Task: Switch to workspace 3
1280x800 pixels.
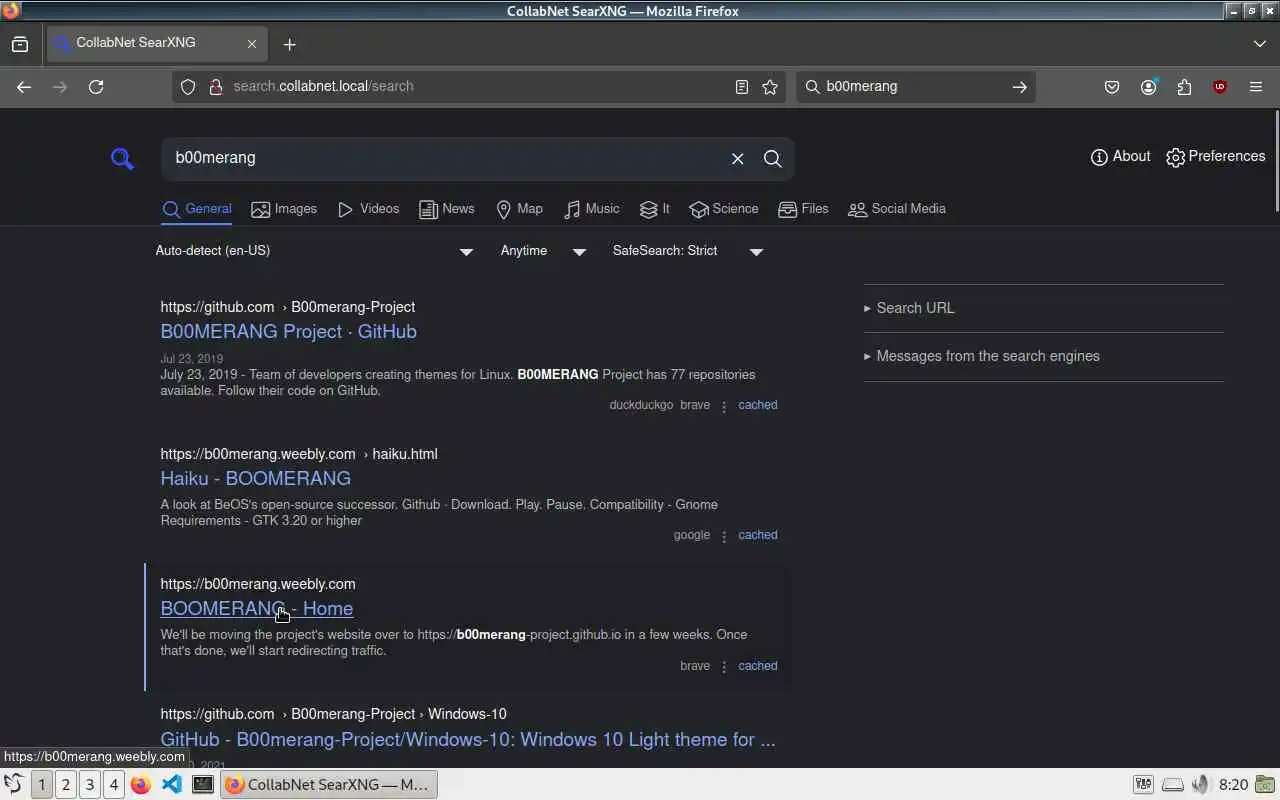Action: (x=90, y=785)
